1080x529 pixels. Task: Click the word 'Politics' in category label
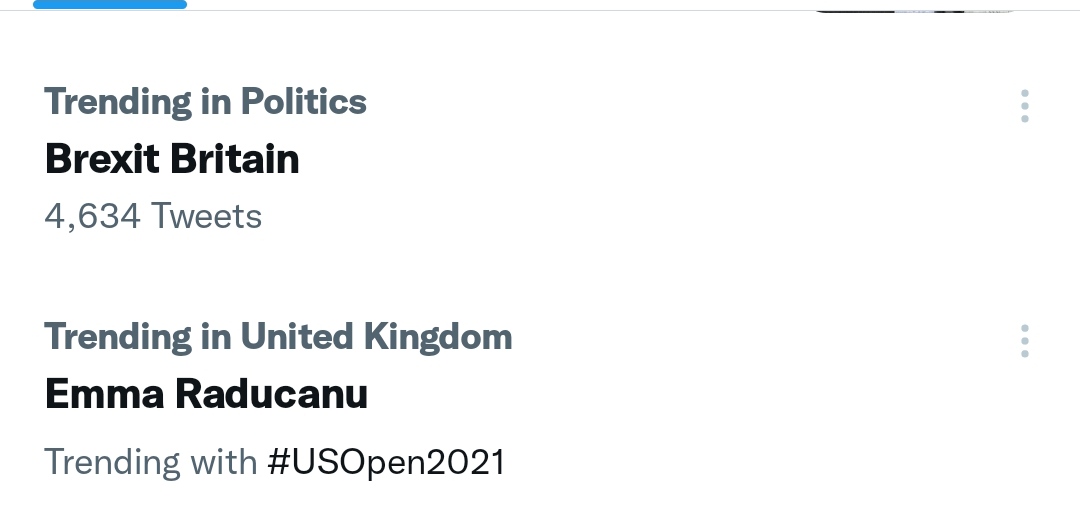[x=302, y=101]
